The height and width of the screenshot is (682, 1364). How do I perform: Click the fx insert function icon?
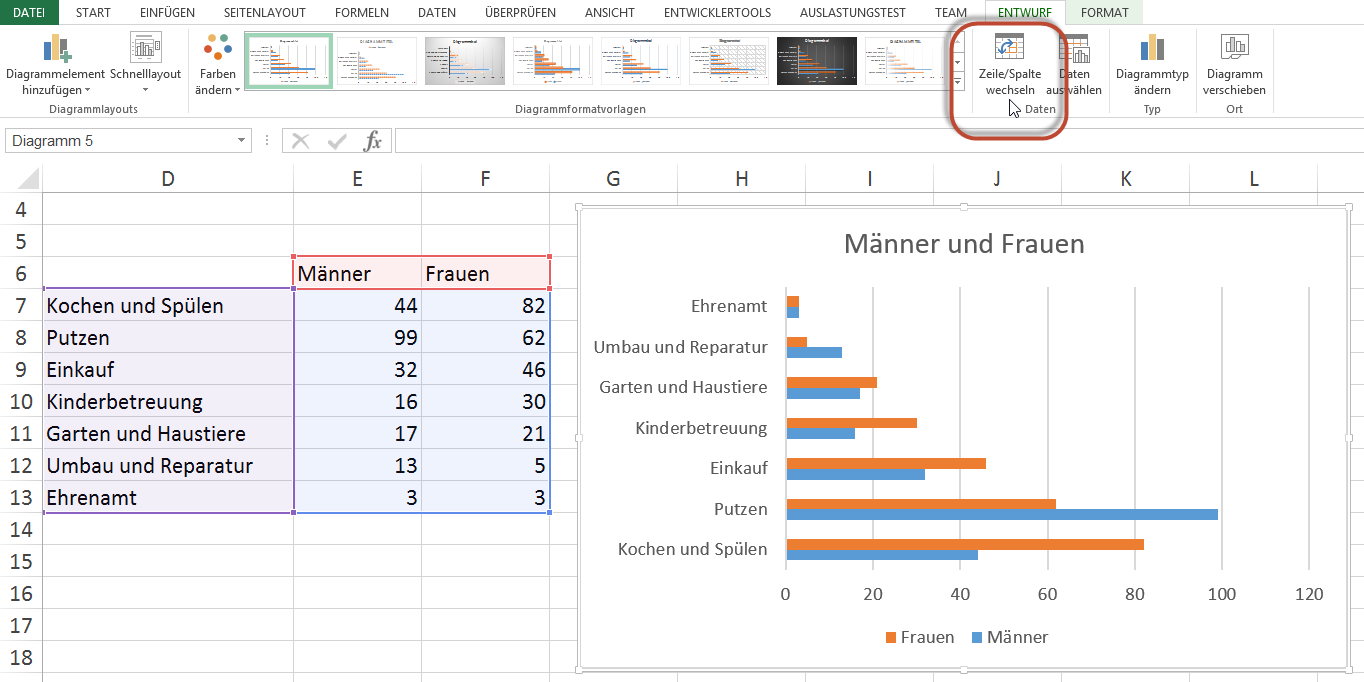372,141
